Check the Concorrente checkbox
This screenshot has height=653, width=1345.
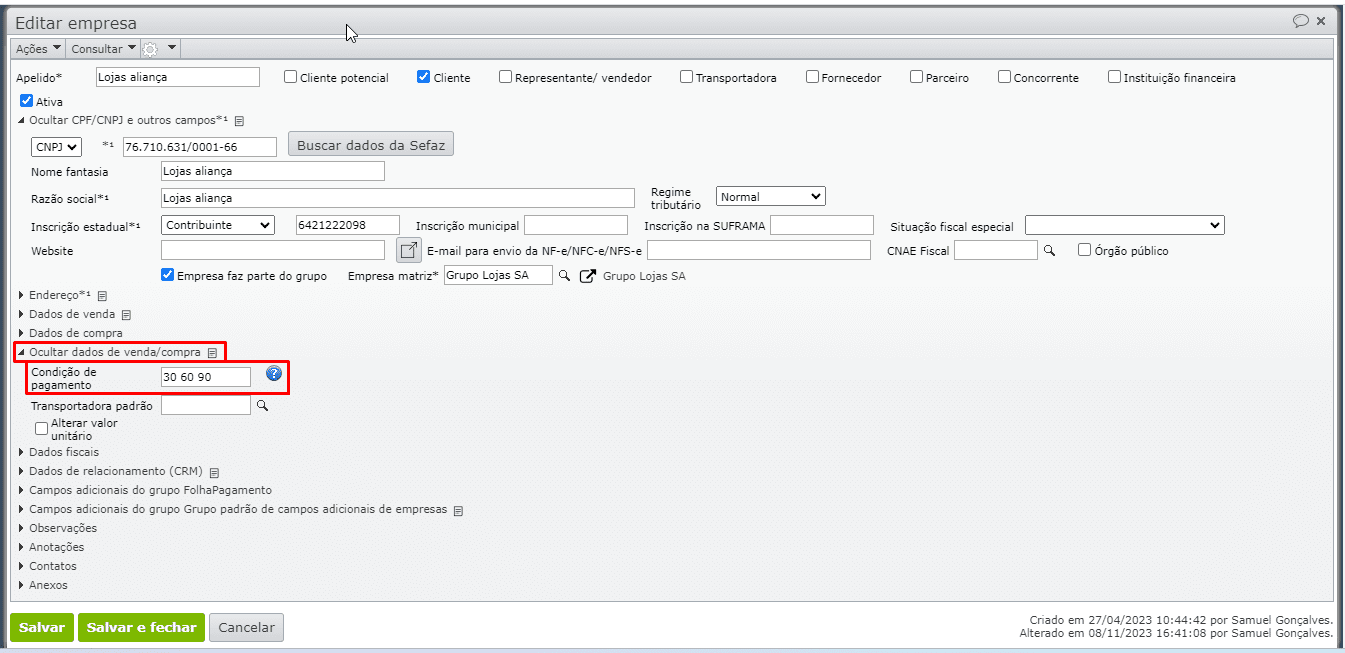click(x=1005, y=77)
